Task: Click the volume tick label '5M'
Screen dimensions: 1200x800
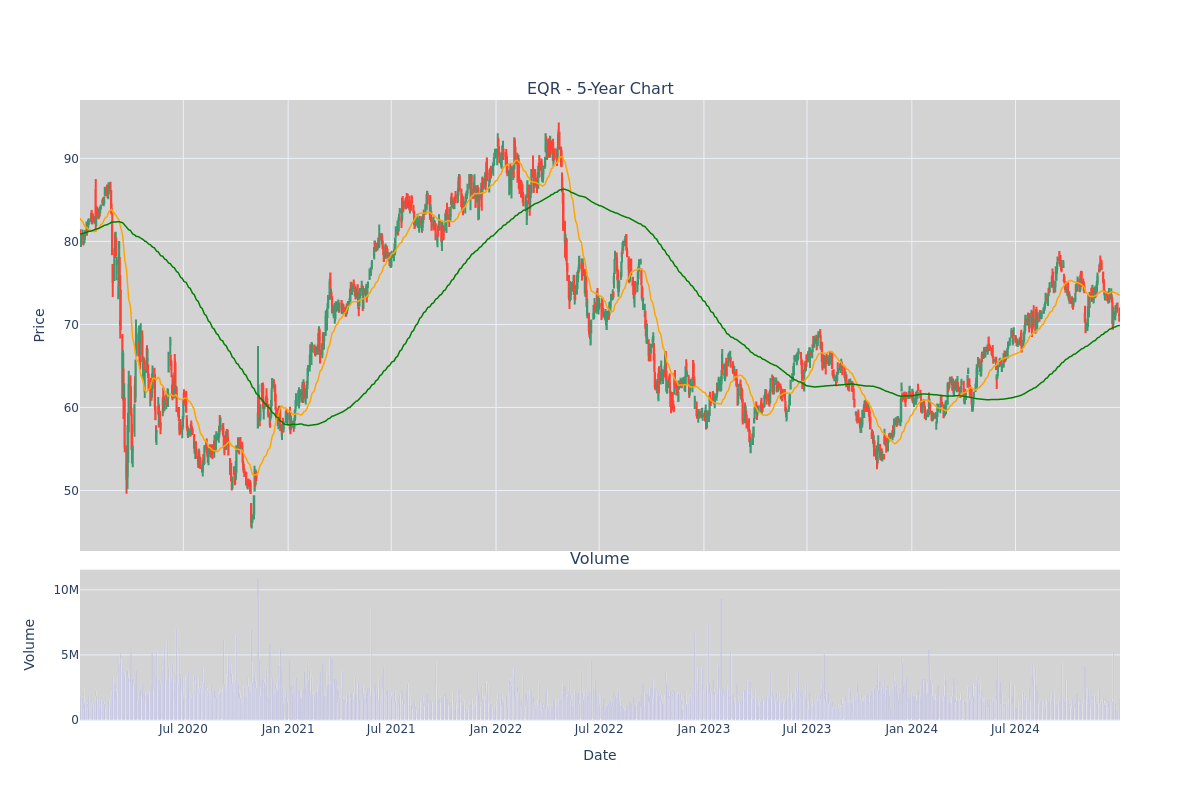Action: pyautogui.click(x=70, y=655)
